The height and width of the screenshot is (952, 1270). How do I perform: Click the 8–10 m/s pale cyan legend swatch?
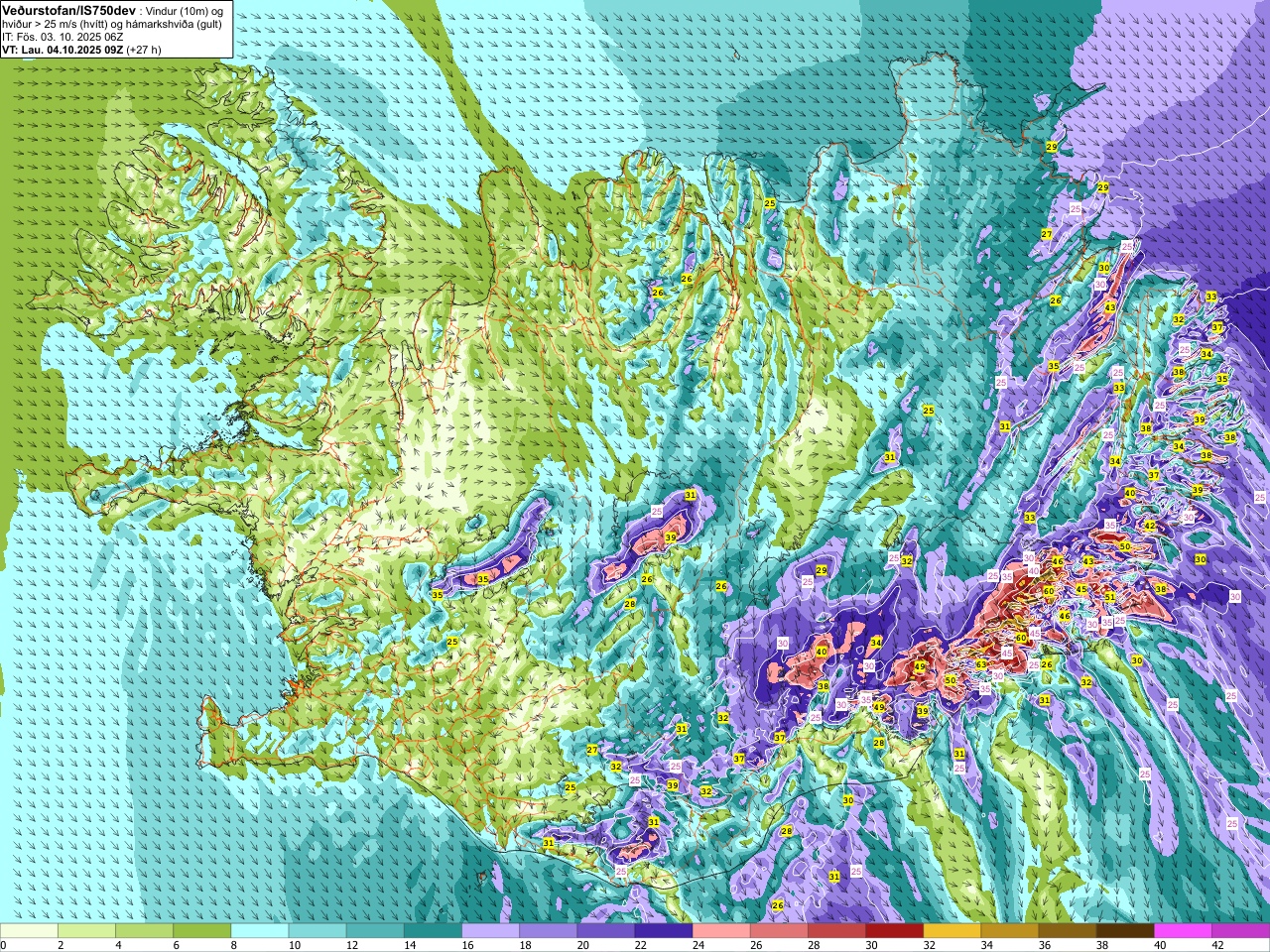click(x=260, y=931)
